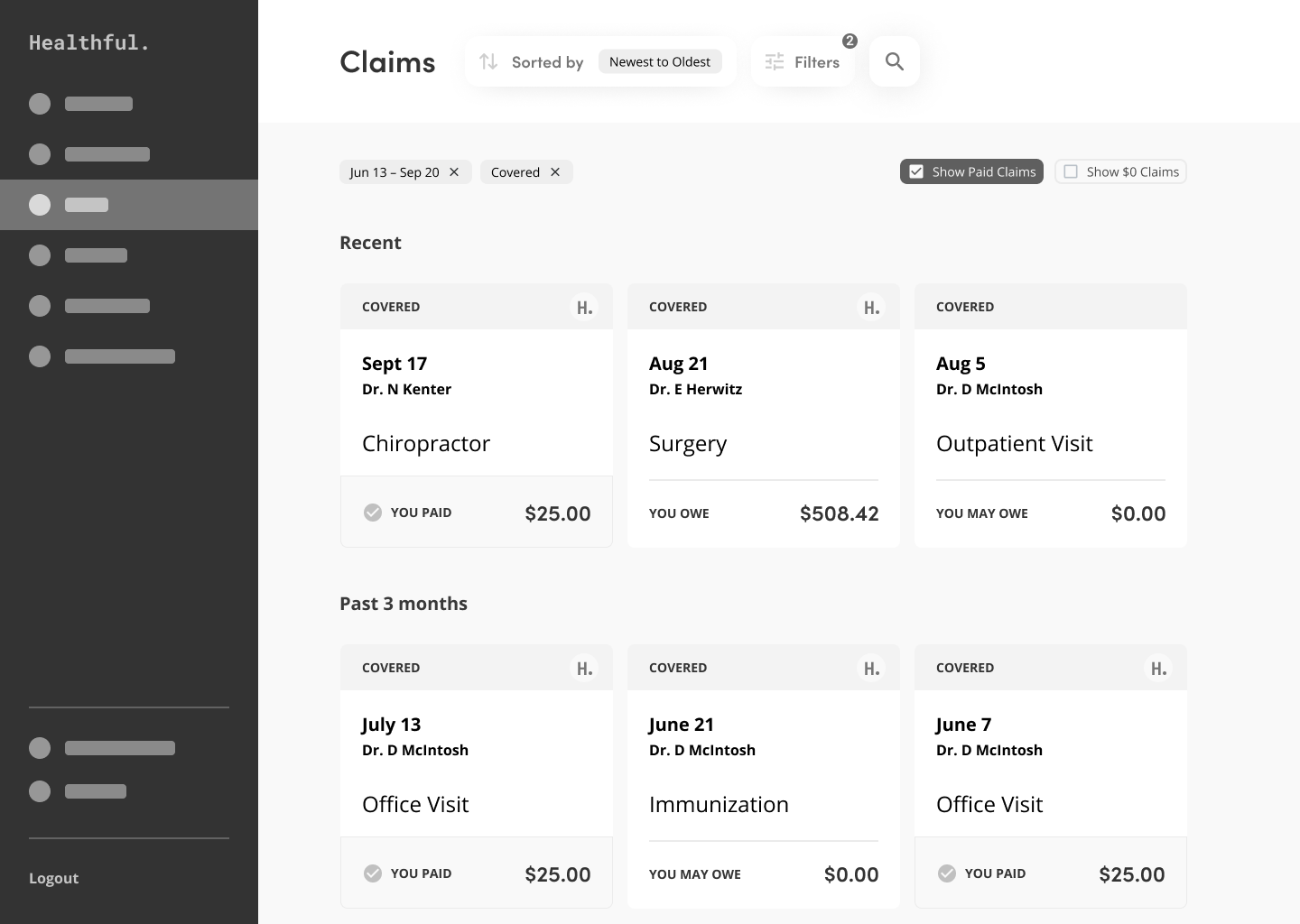Click the Claims page title
This screenshot has width=1300, height=924.
tap(387, 61)
